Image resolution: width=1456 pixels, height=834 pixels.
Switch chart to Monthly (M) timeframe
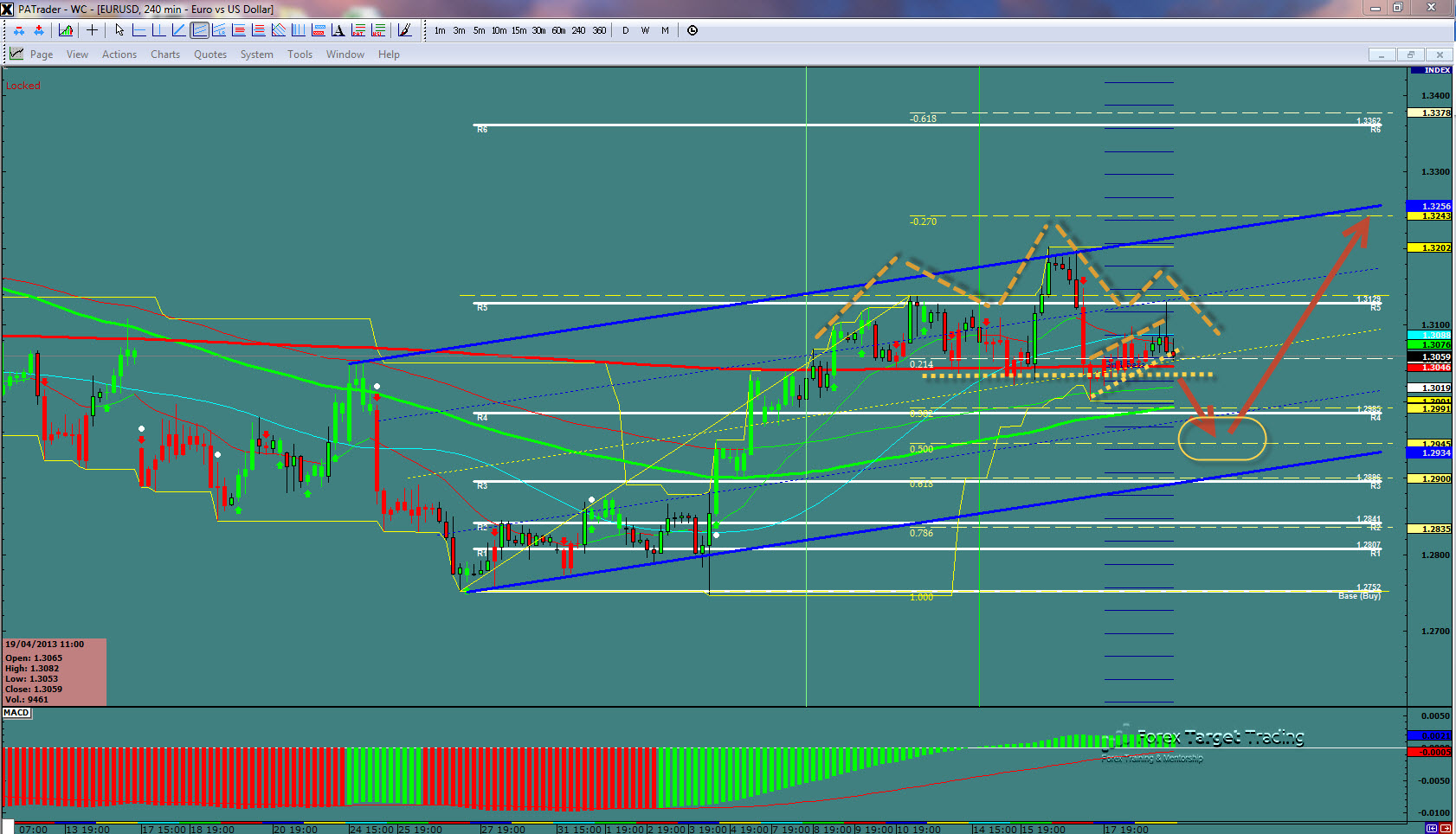[x=665, y=30]
